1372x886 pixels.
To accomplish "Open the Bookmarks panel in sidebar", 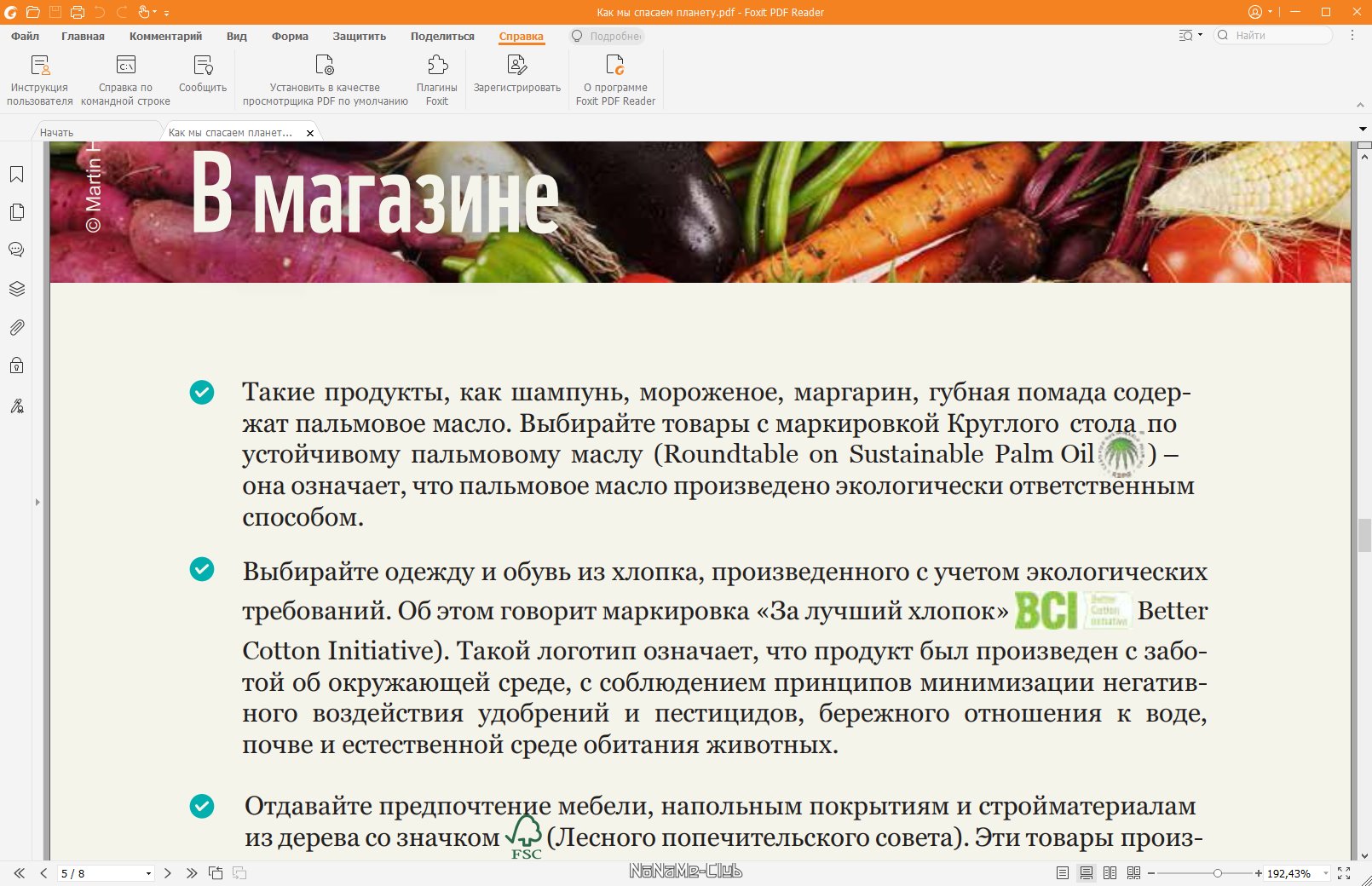I will click(16, 175).
